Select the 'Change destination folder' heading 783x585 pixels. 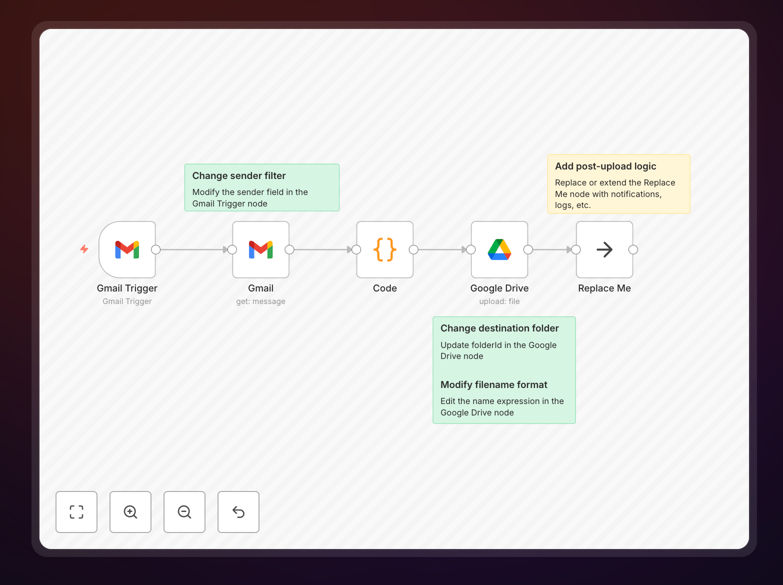click(x=499, y=328)
